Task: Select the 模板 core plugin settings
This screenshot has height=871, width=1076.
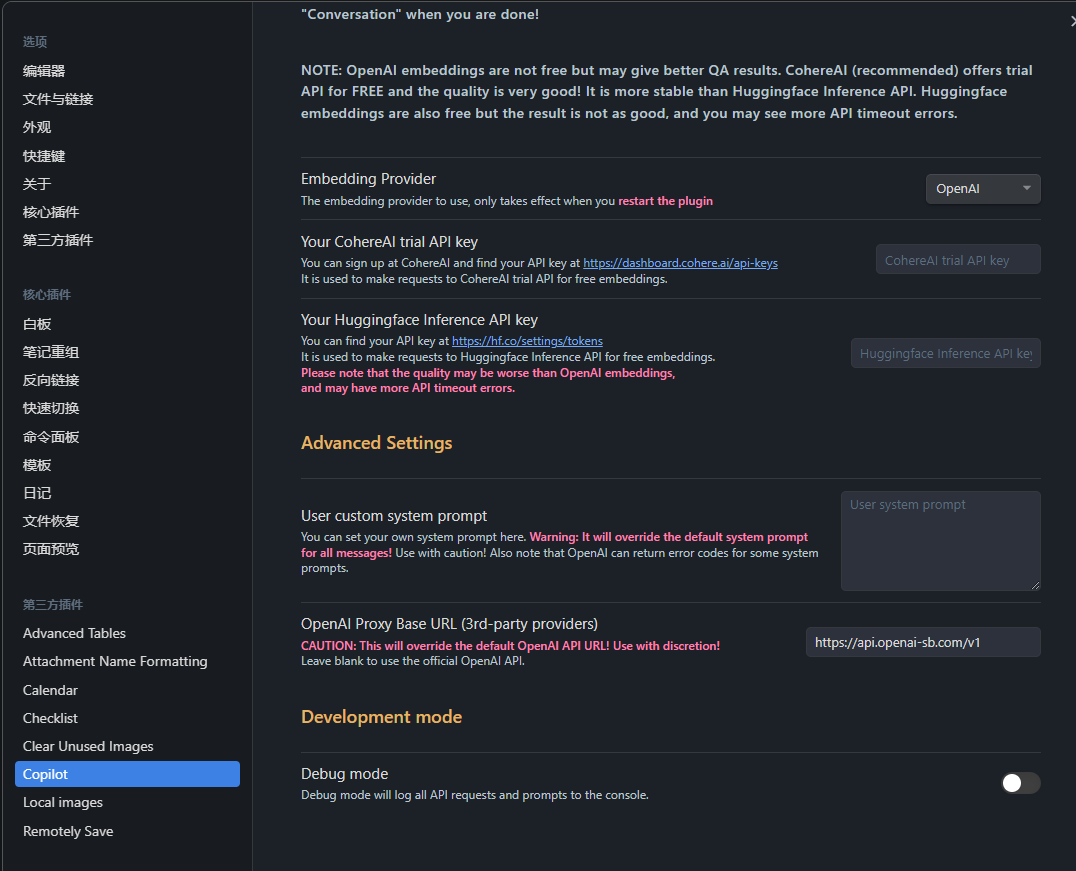Action: [x=36, y=464]
